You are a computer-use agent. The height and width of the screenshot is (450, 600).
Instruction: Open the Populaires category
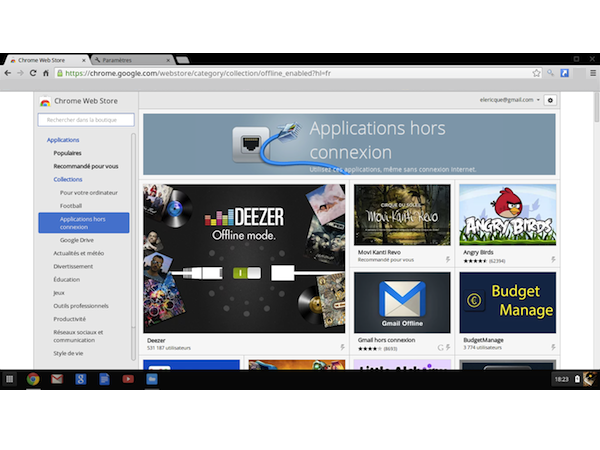pyautogui.click(x=67, y=153)
